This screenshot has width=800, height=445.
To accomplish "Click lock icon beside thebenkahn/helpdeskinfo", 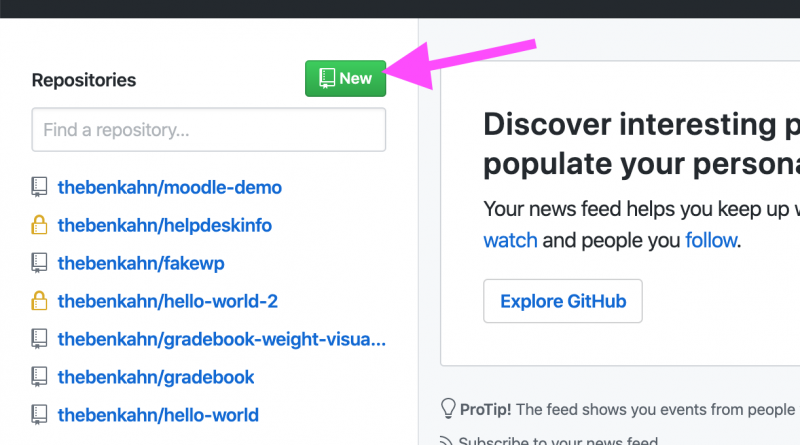I will click(x=39, y=225).
